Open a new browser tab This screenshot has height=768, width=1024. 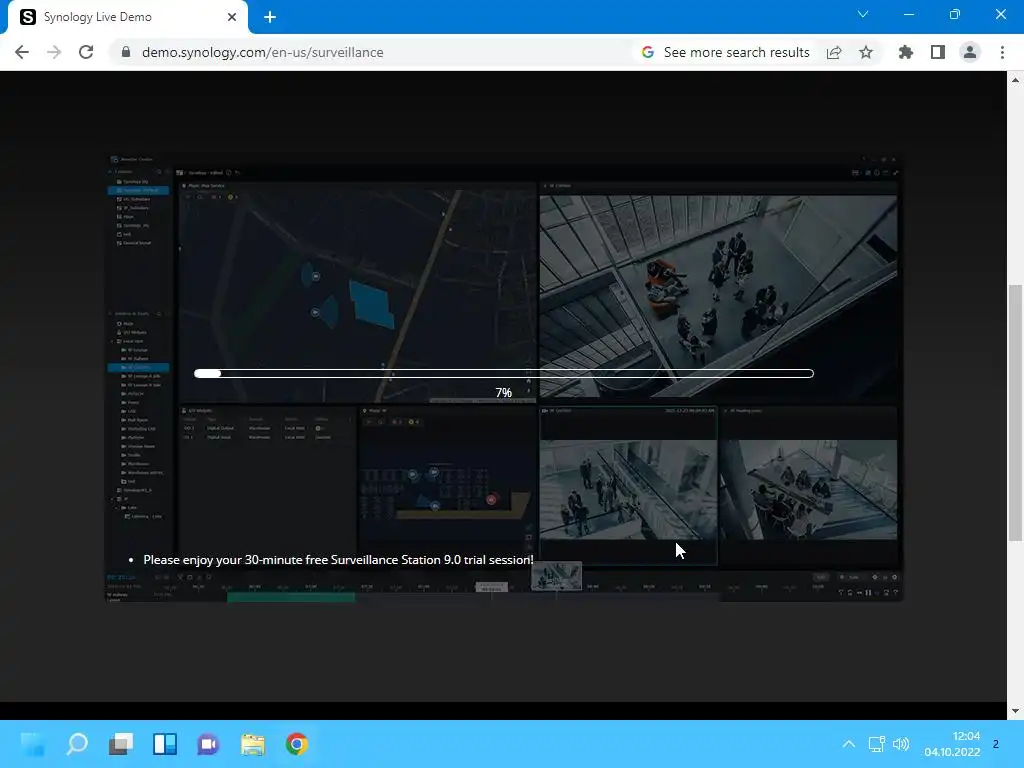270,17
